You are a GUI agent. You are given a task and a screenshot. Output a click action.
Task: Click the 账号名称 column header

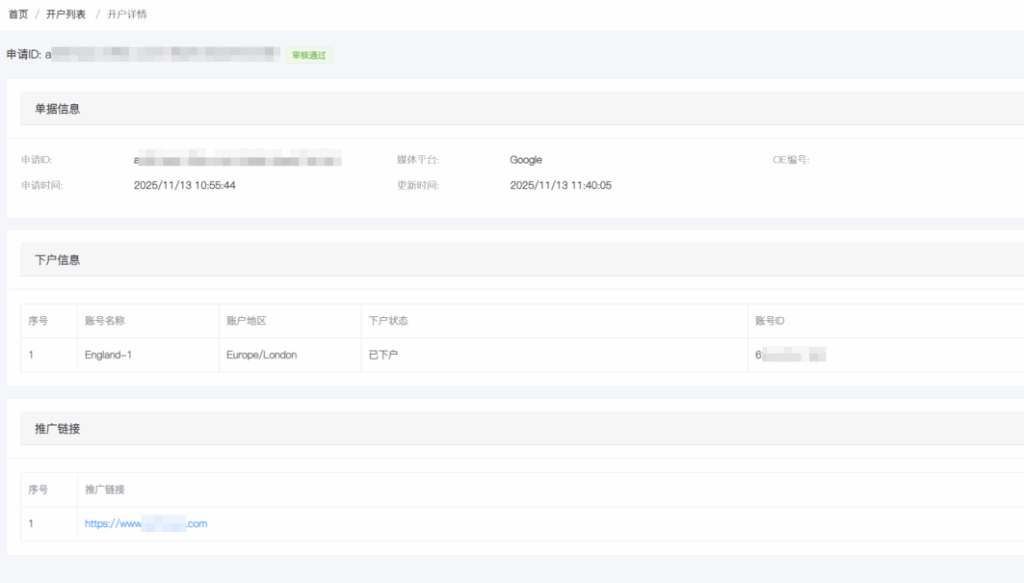(x=104, y=321)
